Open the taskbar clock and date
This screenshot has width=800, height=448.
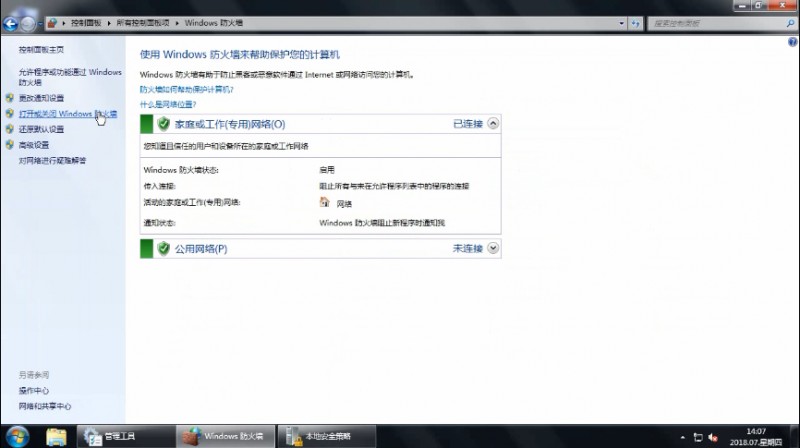click(756, 437)
